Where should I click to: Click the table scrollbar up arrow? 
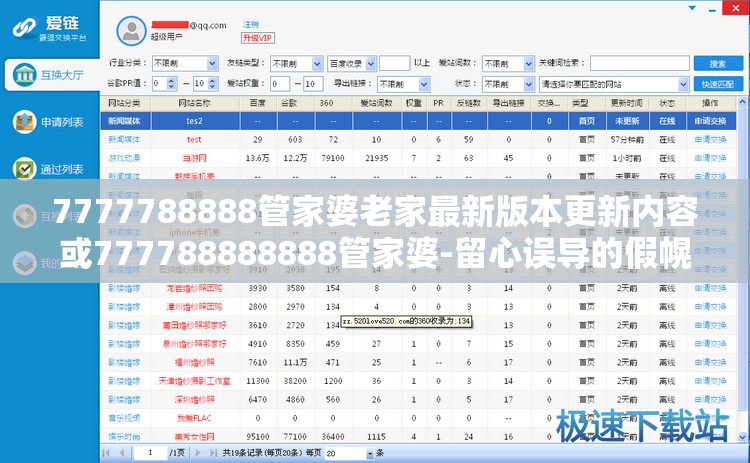tap(742, 101)
